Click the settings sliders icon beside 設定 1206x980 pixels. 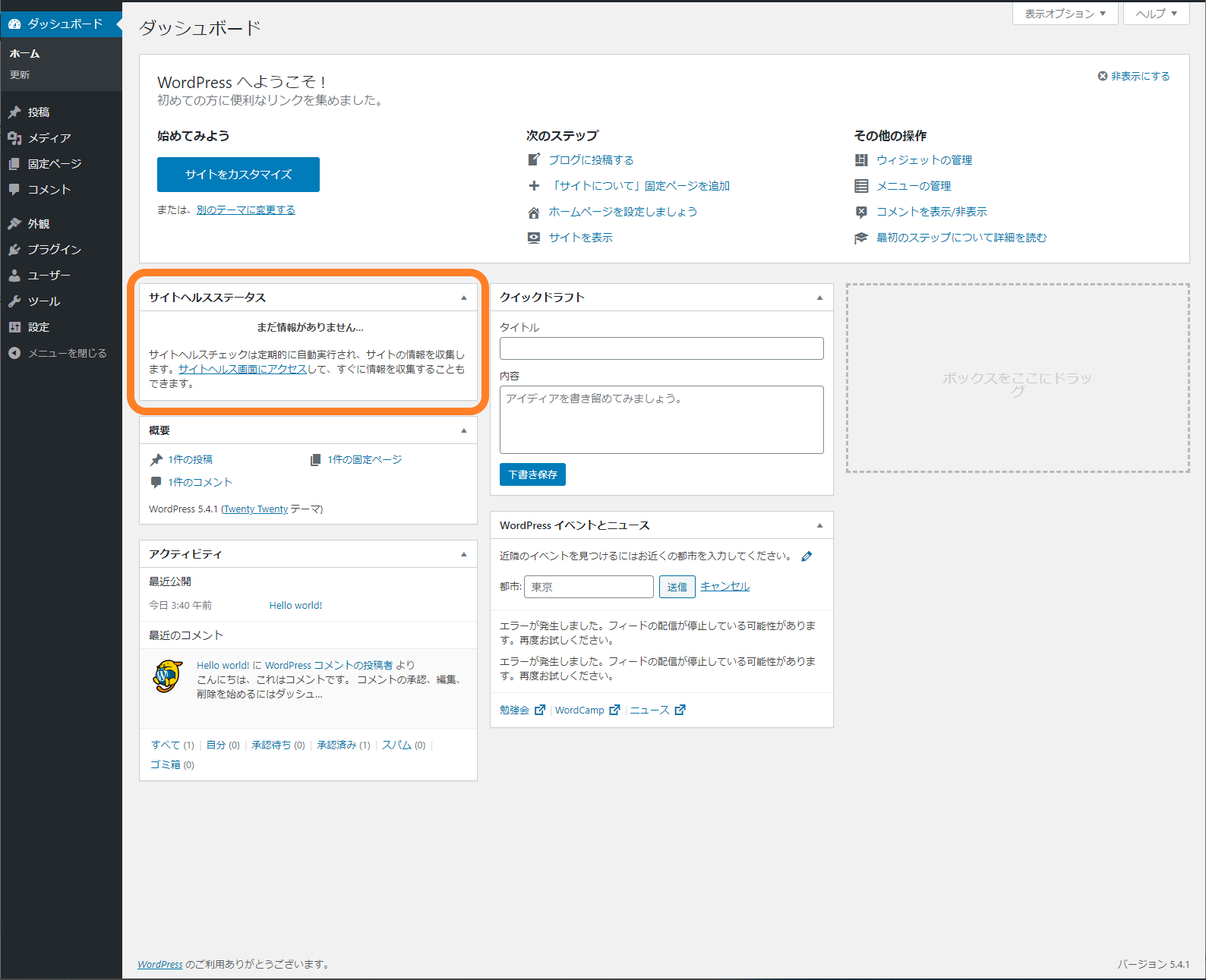14,327
